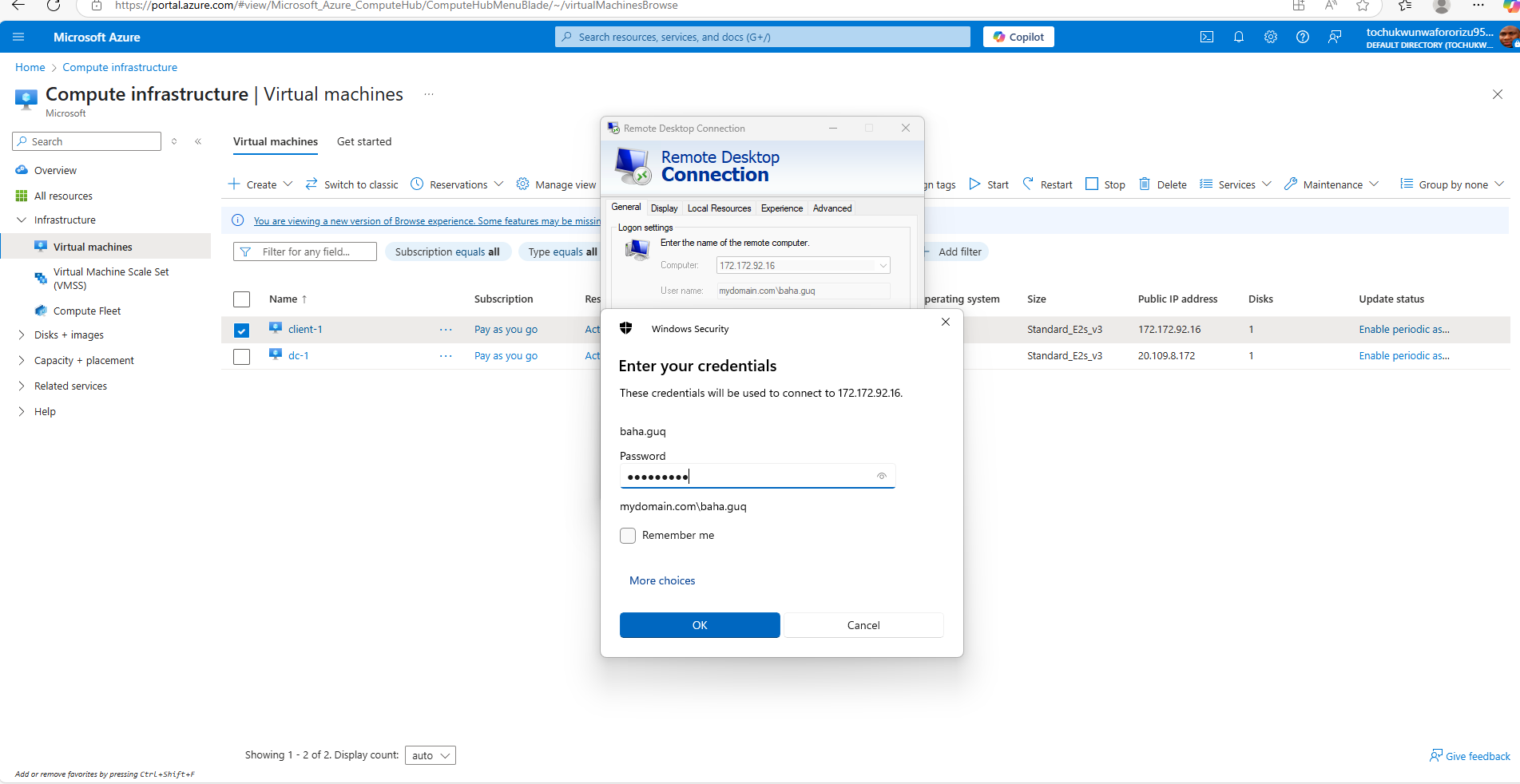Open the Azure portal hamburger menu
The image size is (1520, 784).
[19, 37]
